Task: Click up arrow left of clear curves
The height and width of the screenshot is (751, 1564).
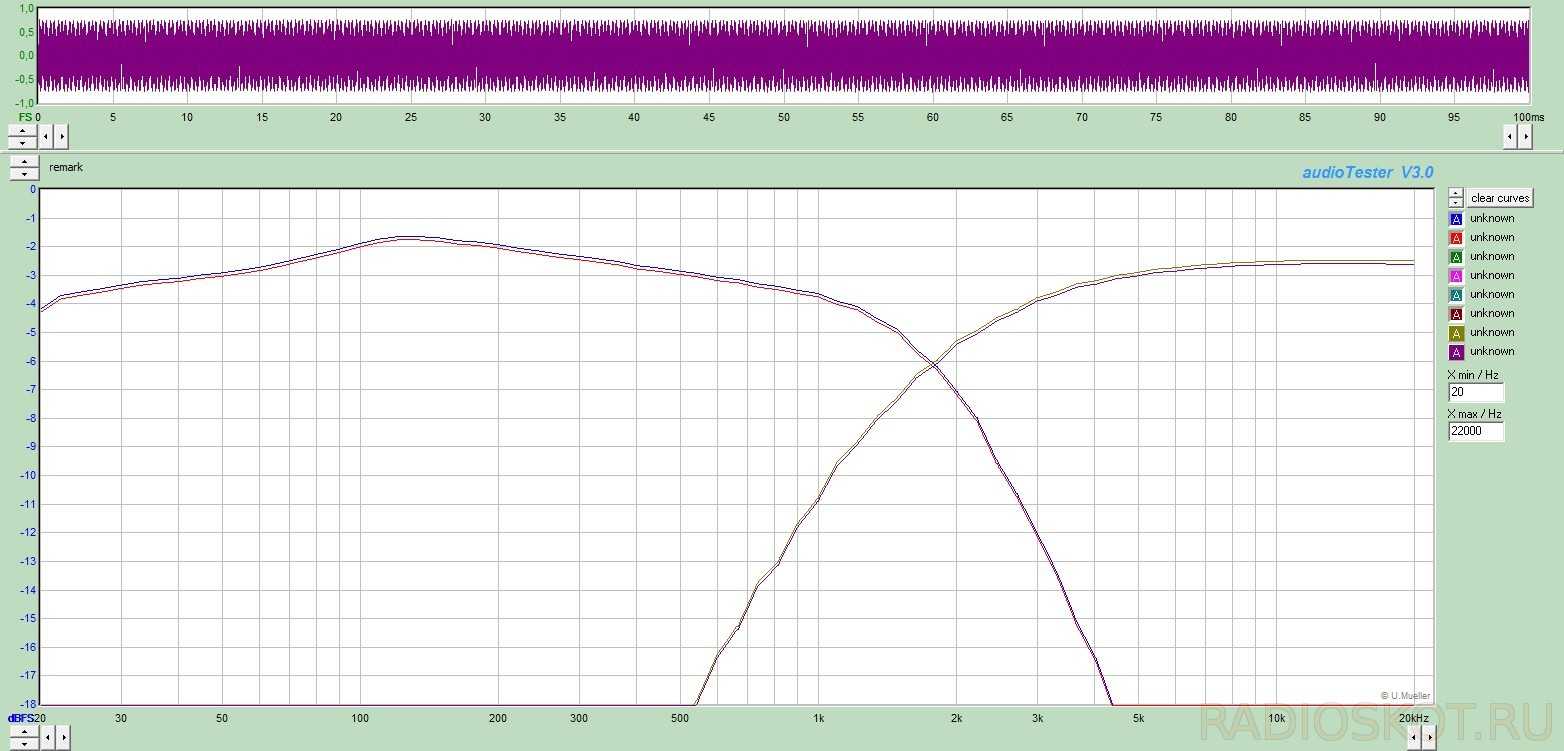Action: click(1456, 193)
